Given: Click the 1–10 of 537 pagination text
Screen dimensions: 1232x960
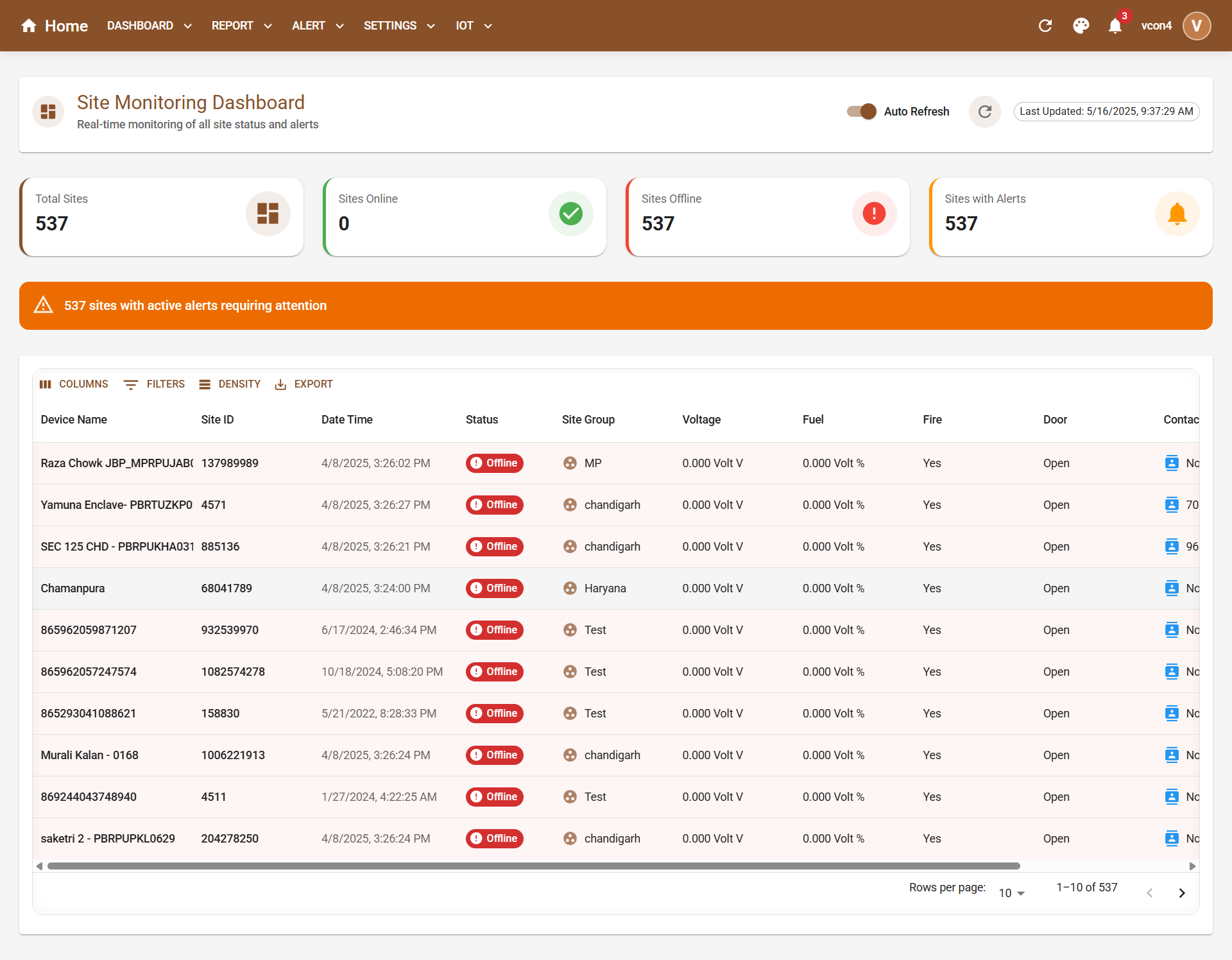Looking at the screenshot, I should [x=1086, y=887].
